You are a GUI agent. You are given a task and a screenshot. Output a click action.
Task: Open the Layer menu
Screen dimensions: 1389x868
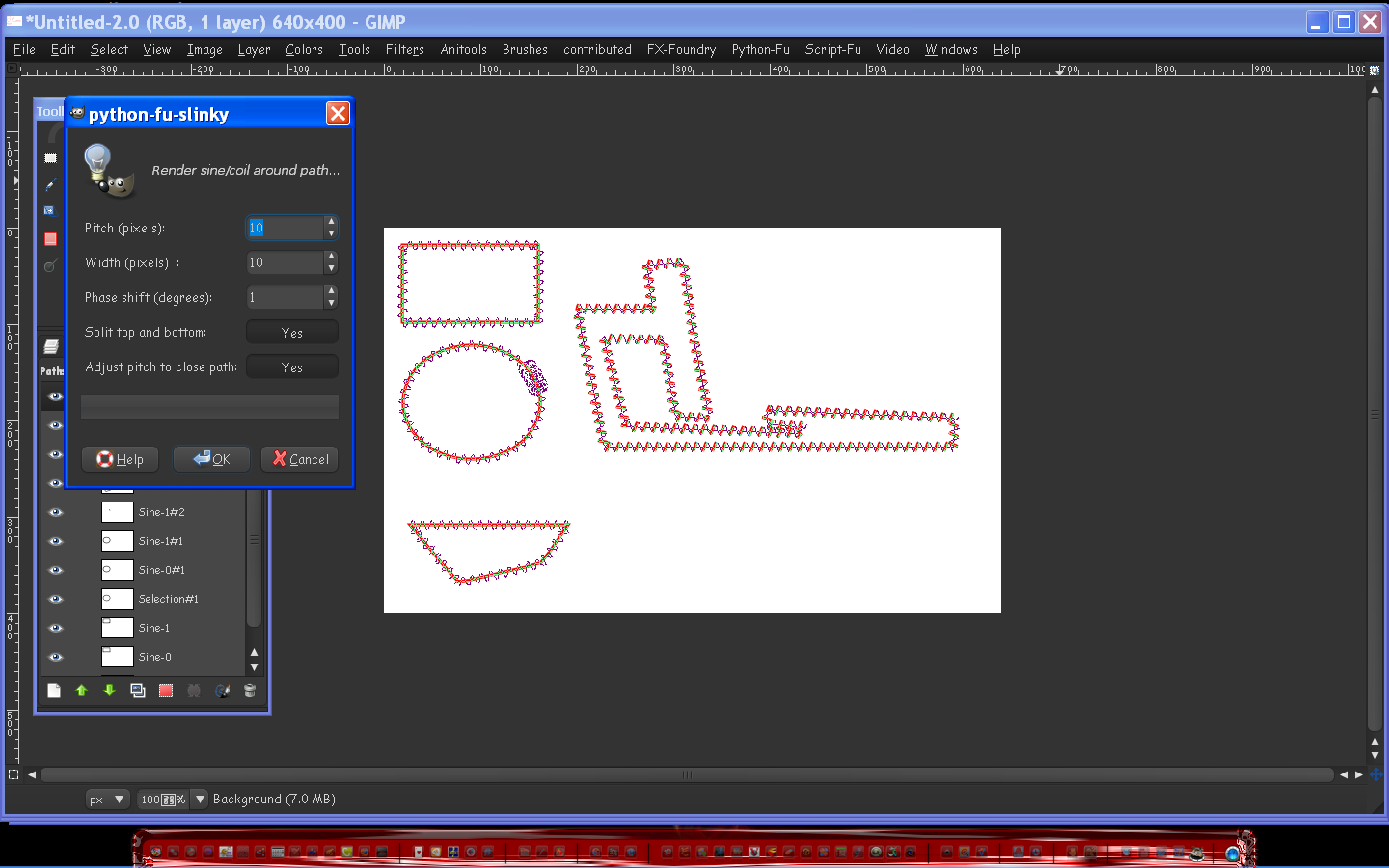(x=255, y=49)
